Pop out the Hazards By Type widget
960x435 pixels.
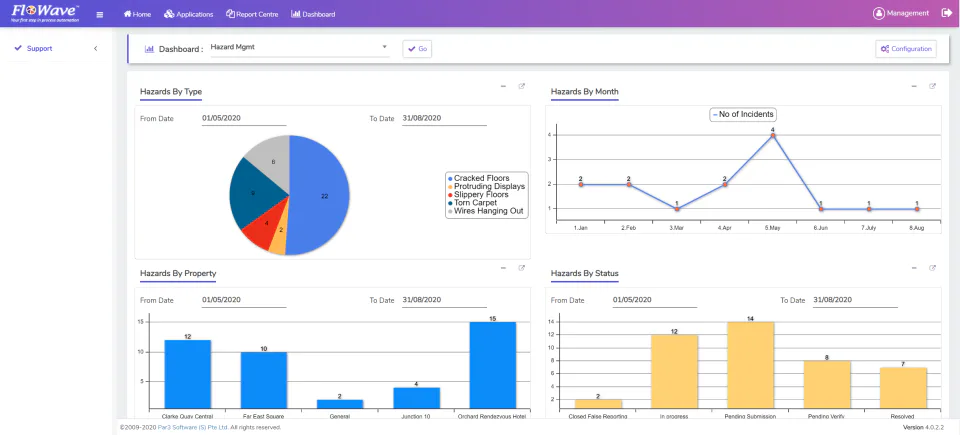pyautogui.click(x=522, y=86)
